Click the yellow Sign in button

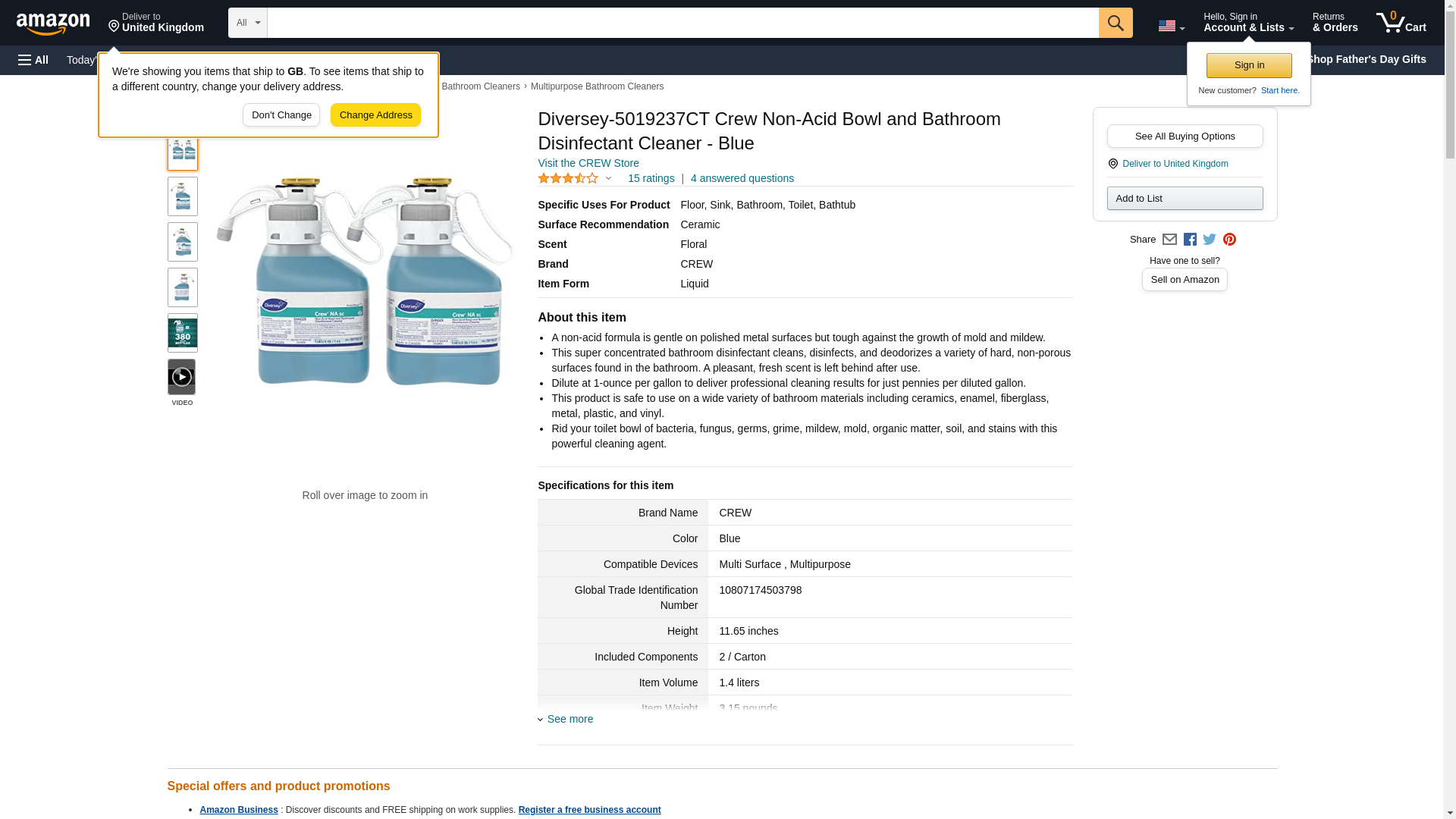(1248, 66)
